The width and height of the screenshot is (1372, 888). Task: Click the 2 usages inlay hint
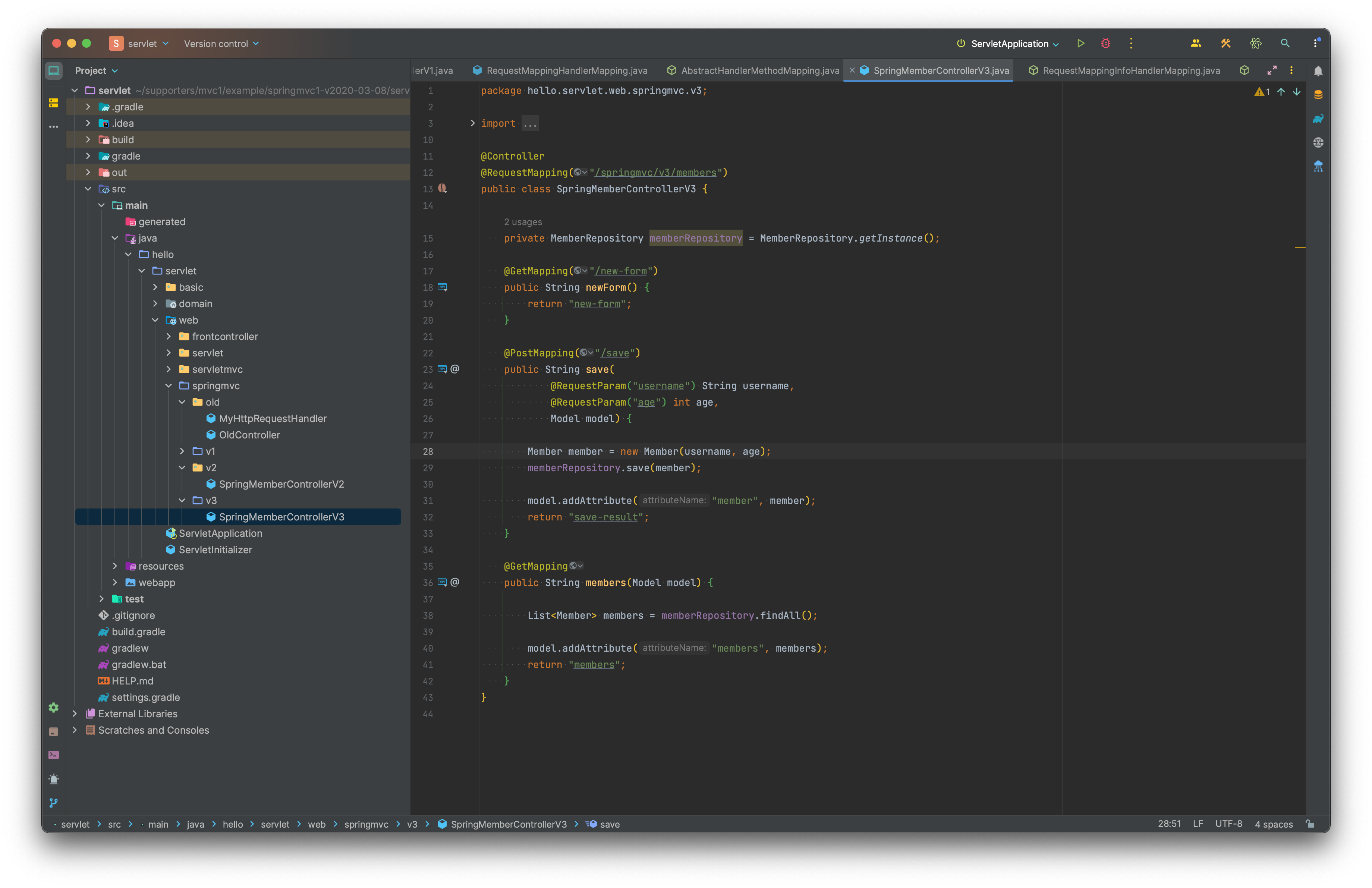point(523,222)
